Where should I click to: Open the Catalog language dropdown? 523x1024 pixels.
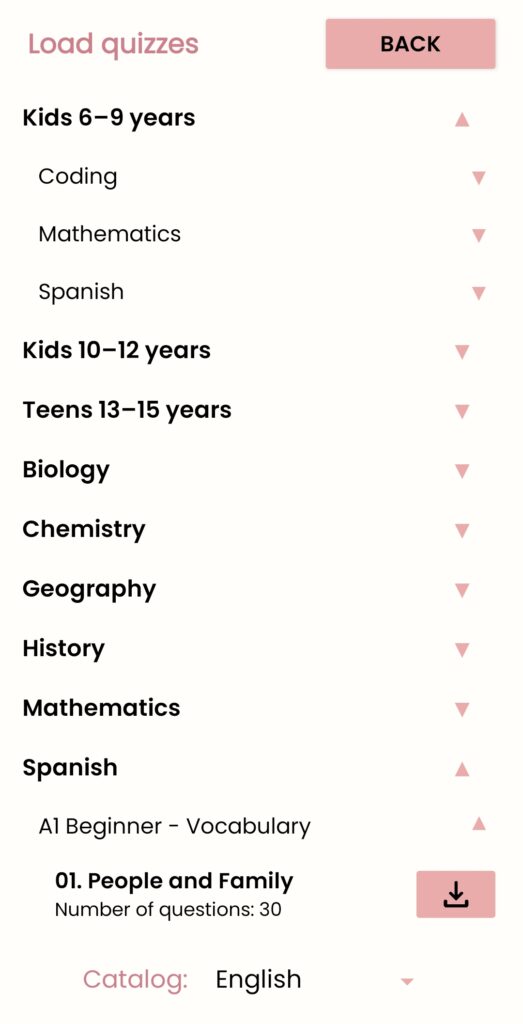315,980
